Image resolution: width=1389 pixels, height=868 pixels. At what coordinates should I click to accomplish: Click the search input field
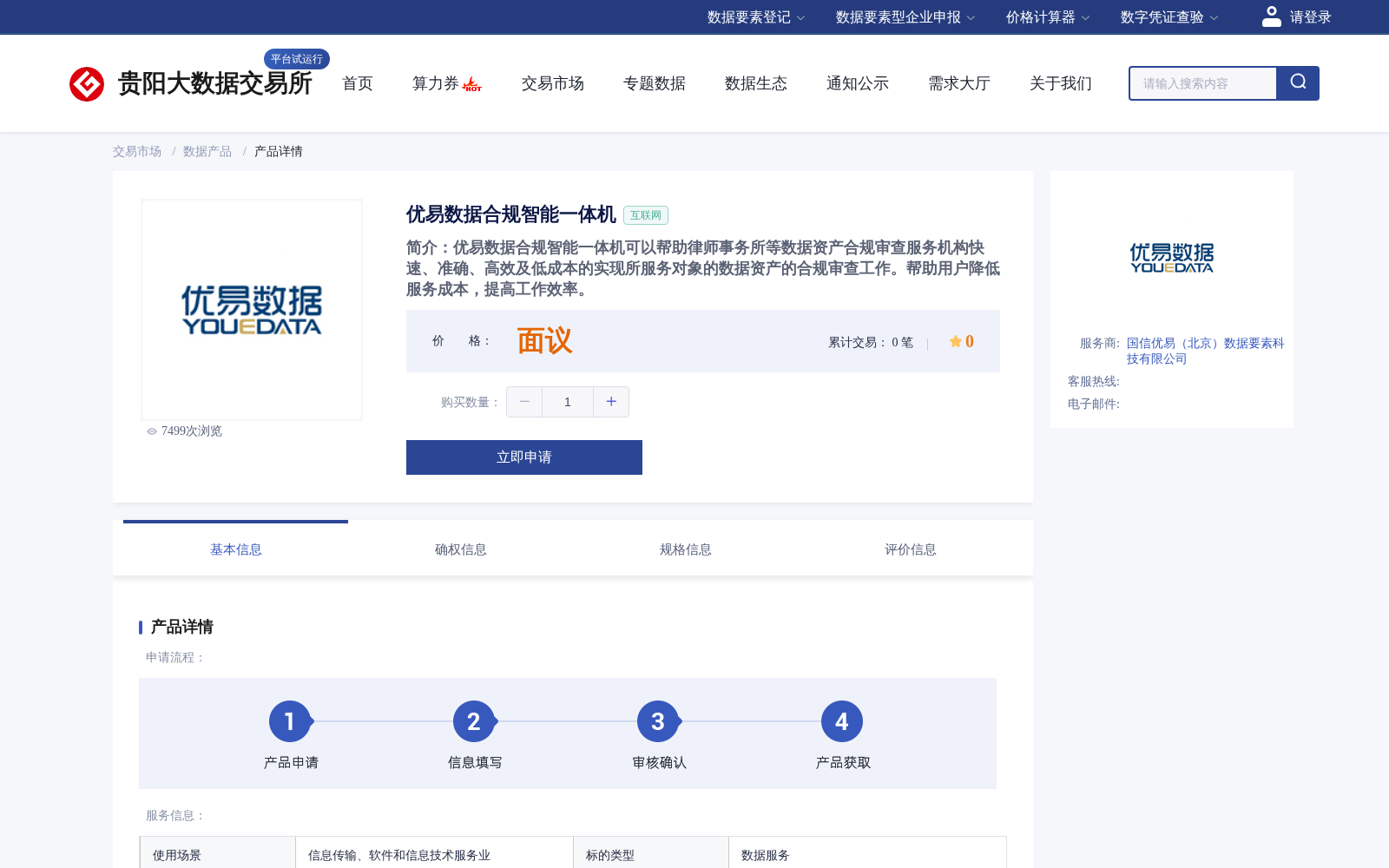click(x=1203, y=83)
